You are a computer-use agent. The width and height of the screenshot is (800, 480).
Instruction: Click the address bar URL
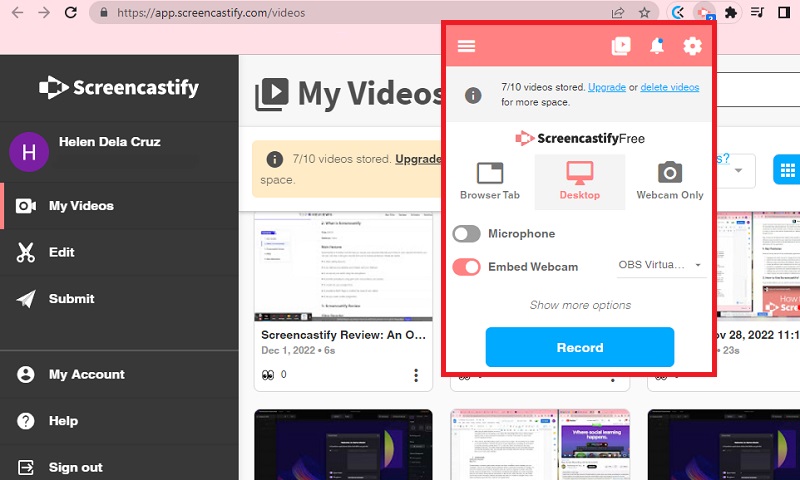coord(211,13)
